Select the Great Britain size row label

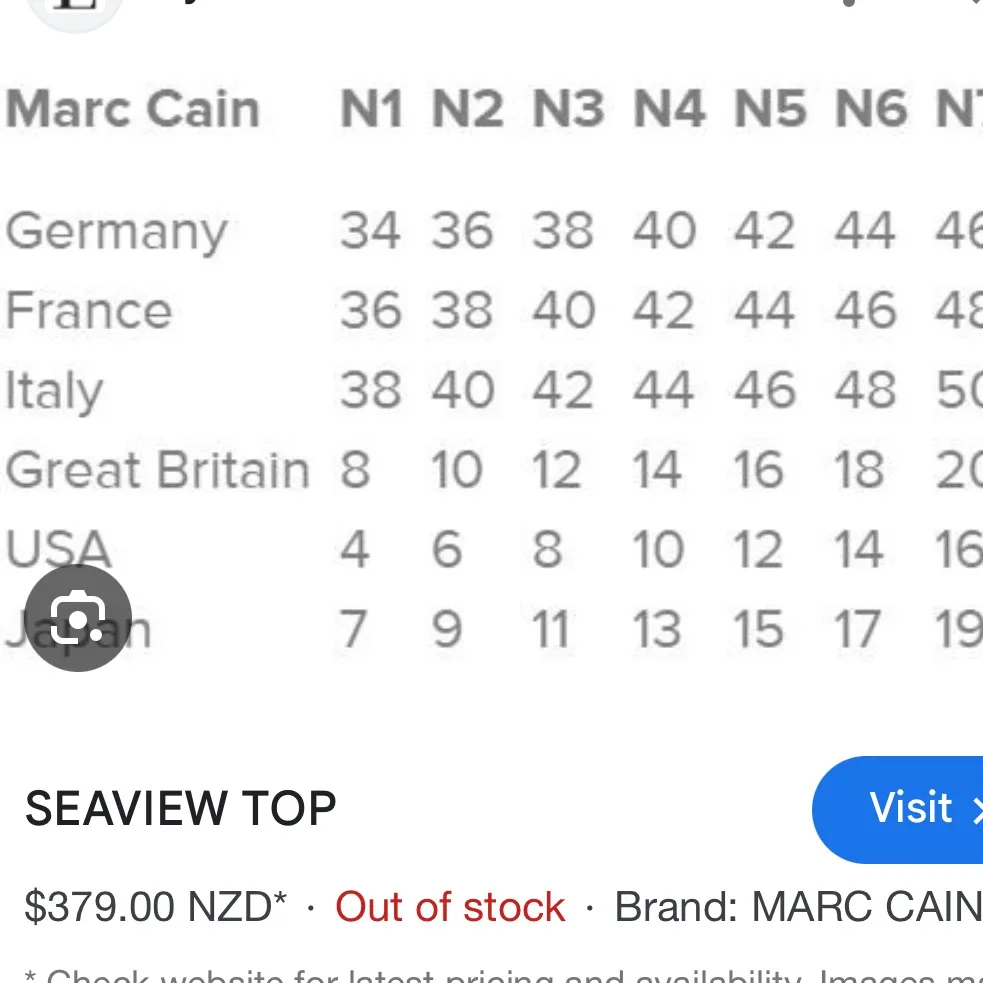(157, 470)
